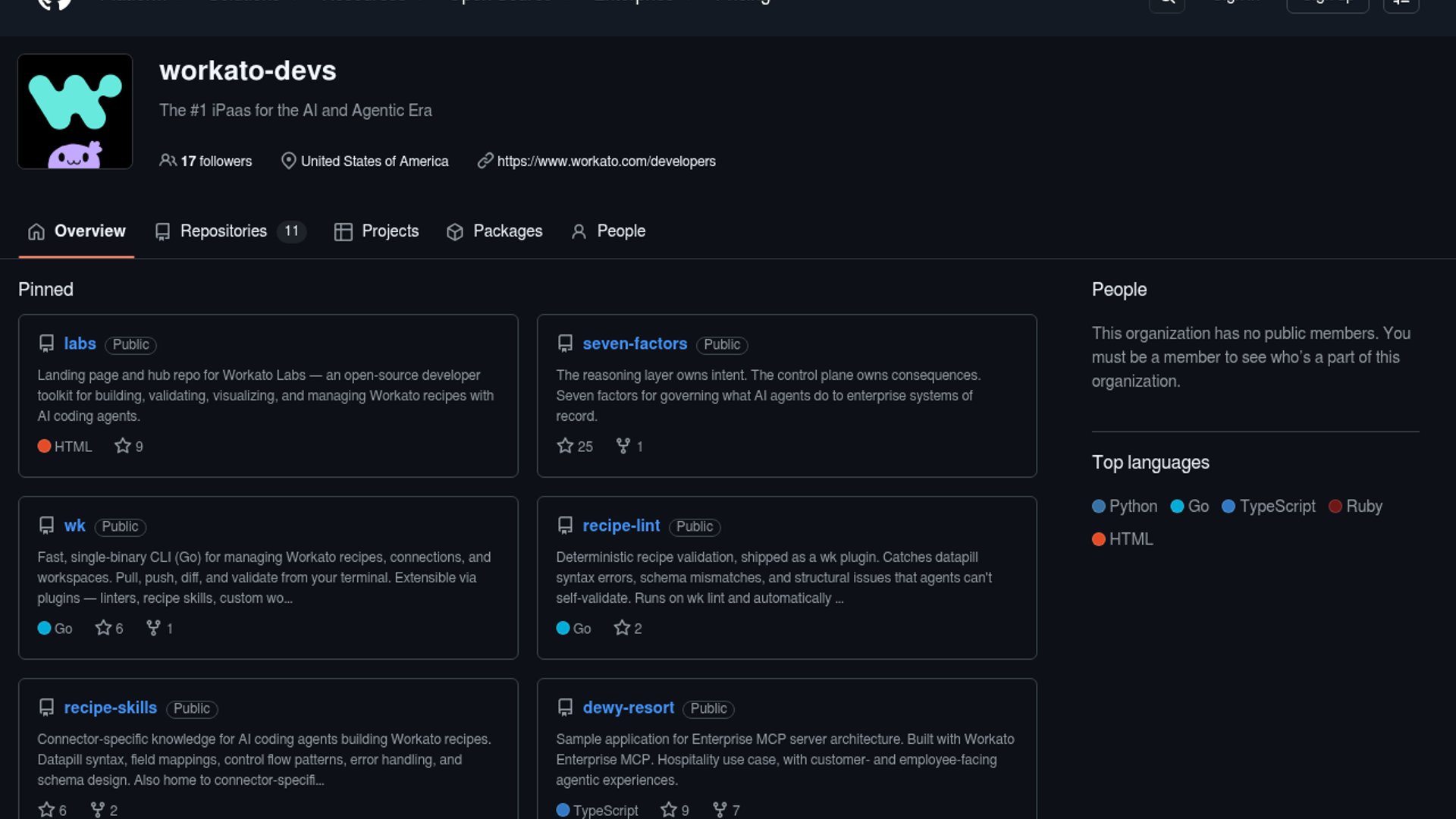
Task: Switch to the Repositories tab
Action: tap(230, 231)
